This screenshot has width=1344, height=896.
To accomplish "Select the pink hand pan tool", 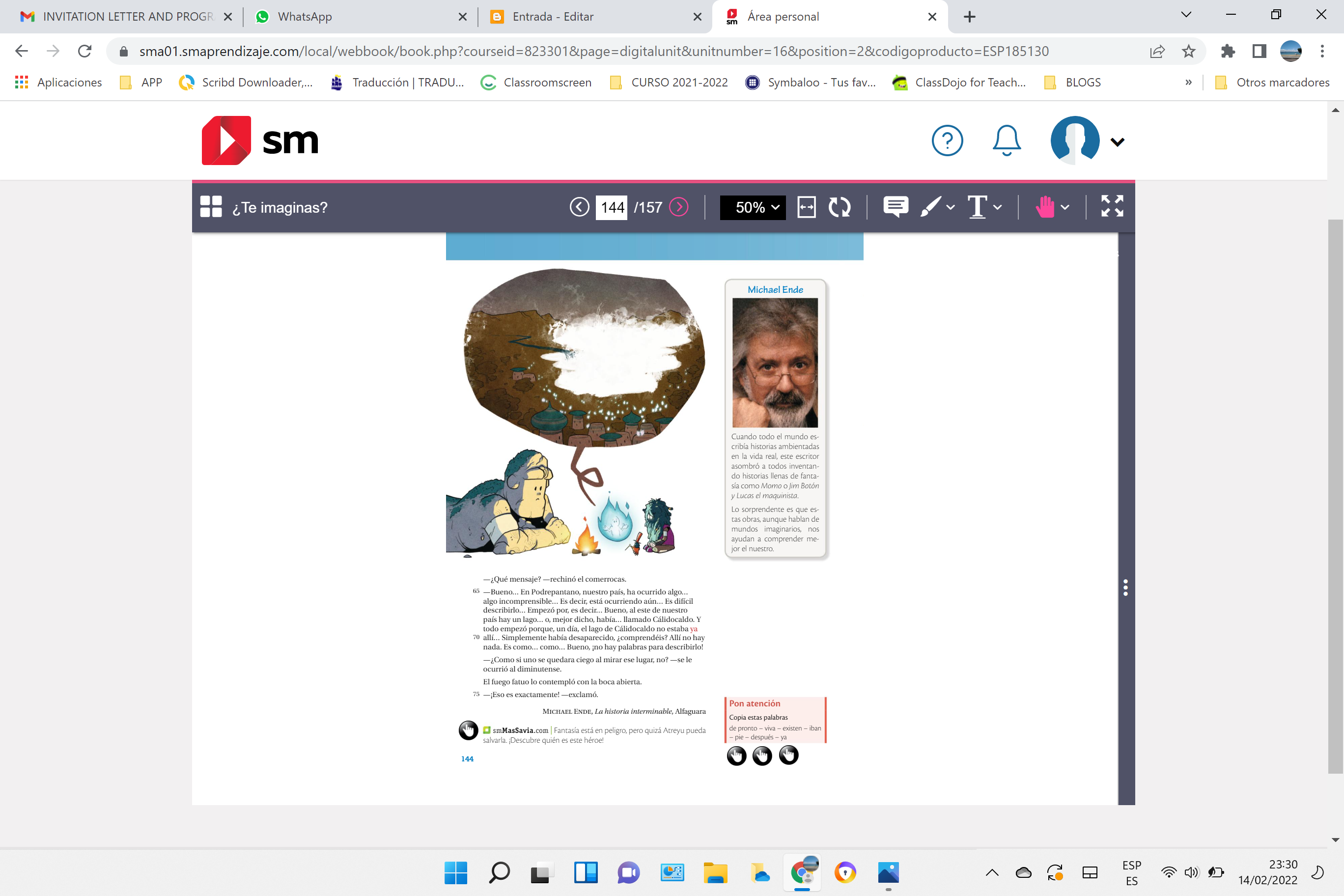I will 1044,206.
